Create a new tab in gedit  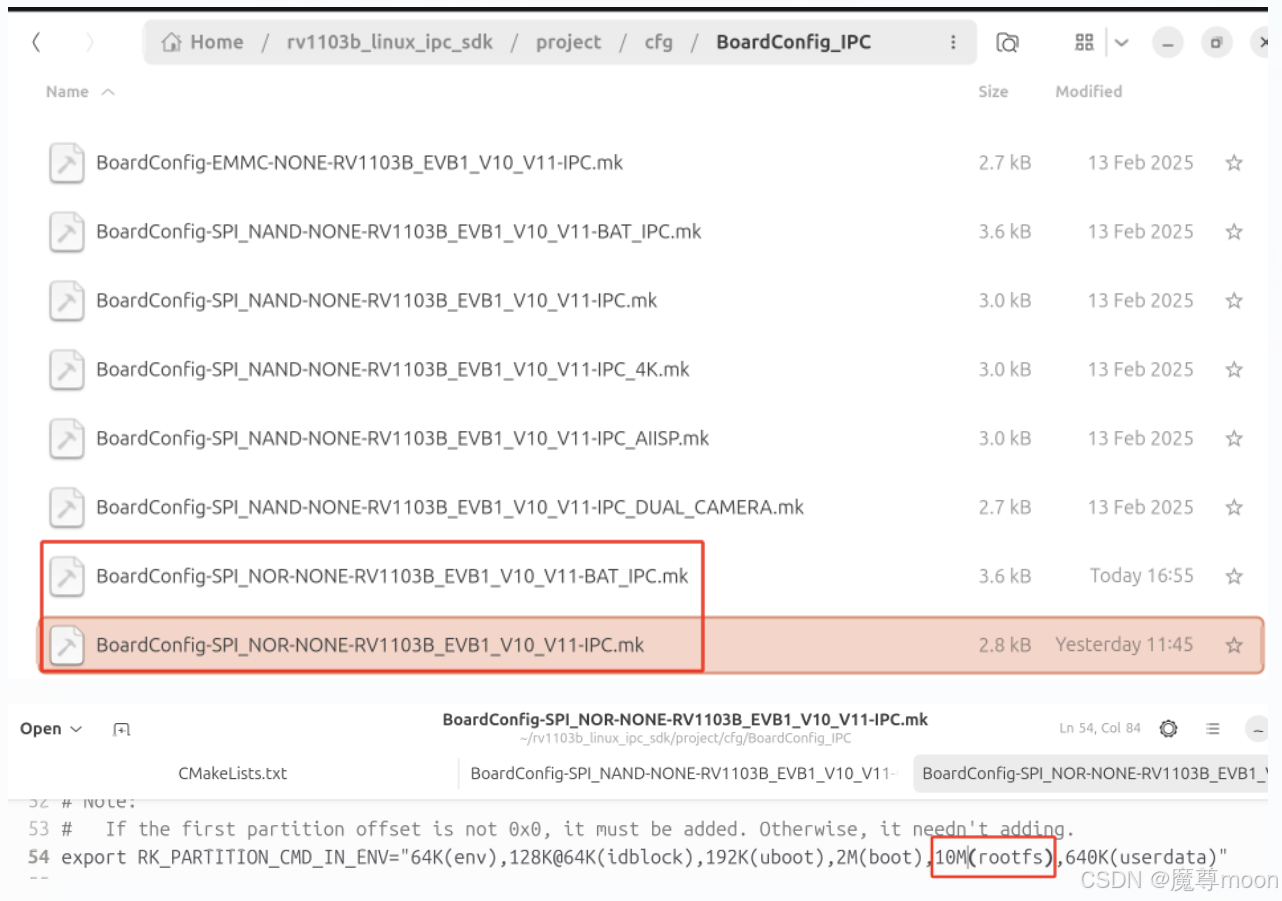(x=119, y=729)
